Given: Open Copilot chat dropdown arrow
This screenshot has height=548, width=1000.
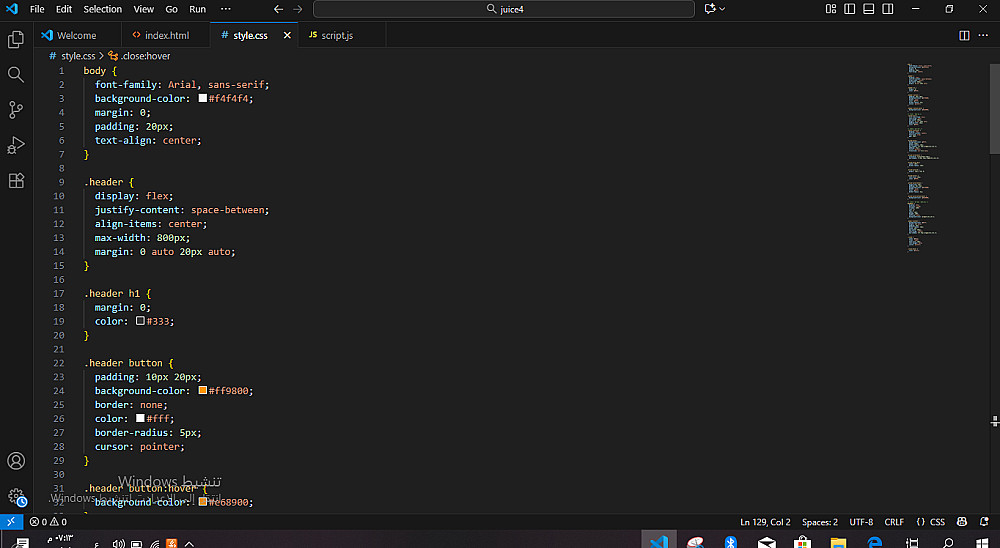Looking at the screenshot, I should coord(722,9).
